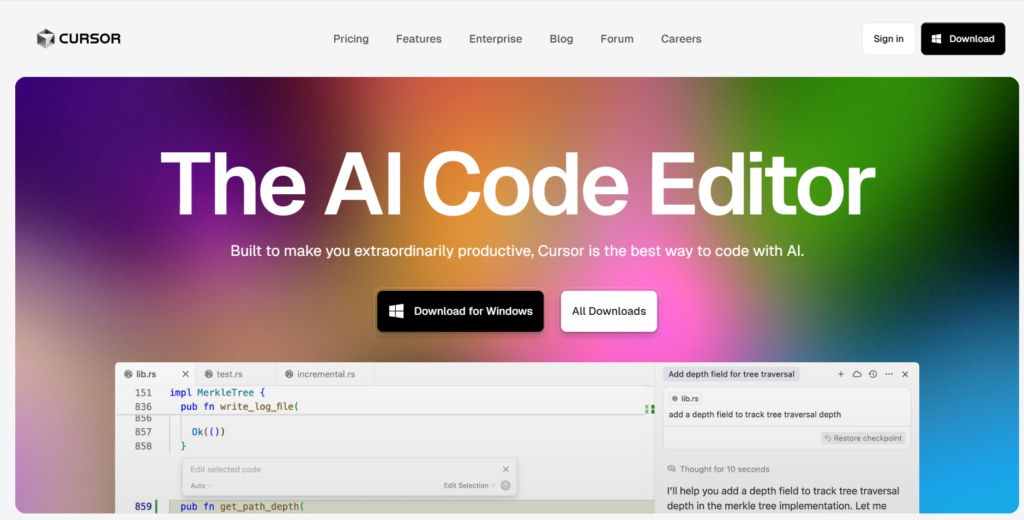Click the cloud icon in the chat panel

point(857,374)
